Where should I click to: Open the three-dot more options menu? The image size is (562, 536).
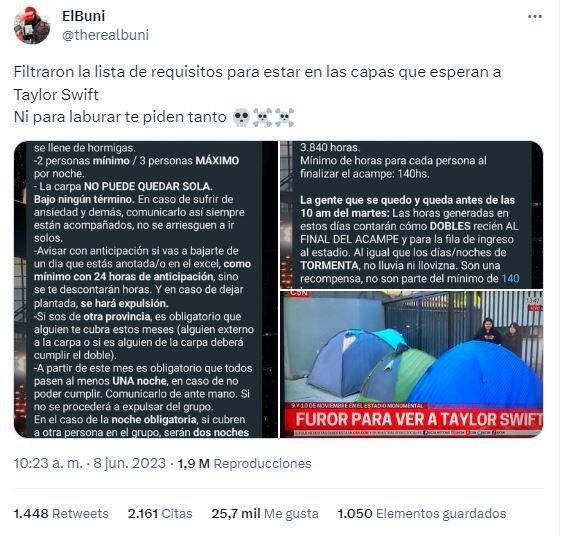point(534,16)
